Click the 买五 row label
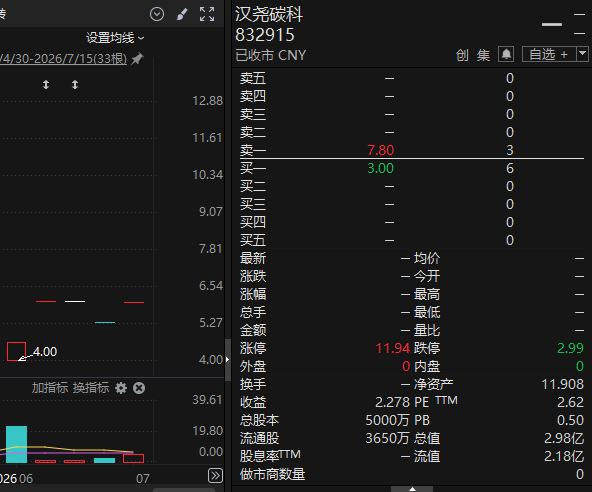The height and width of the screenshot is (492, 592). [x=253, y=240]
